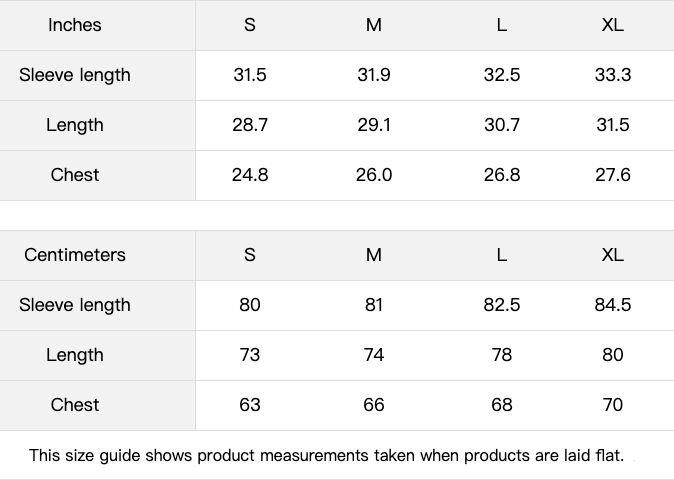Click the 78 length value in centimeters
The height and width of the screenshot is (480, 674).
(x=502, y=355)
